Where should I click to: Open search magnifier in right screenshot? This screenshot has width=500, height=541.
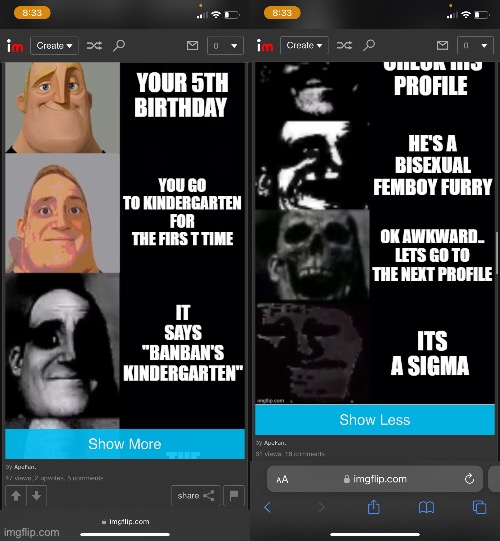[369, 45]
